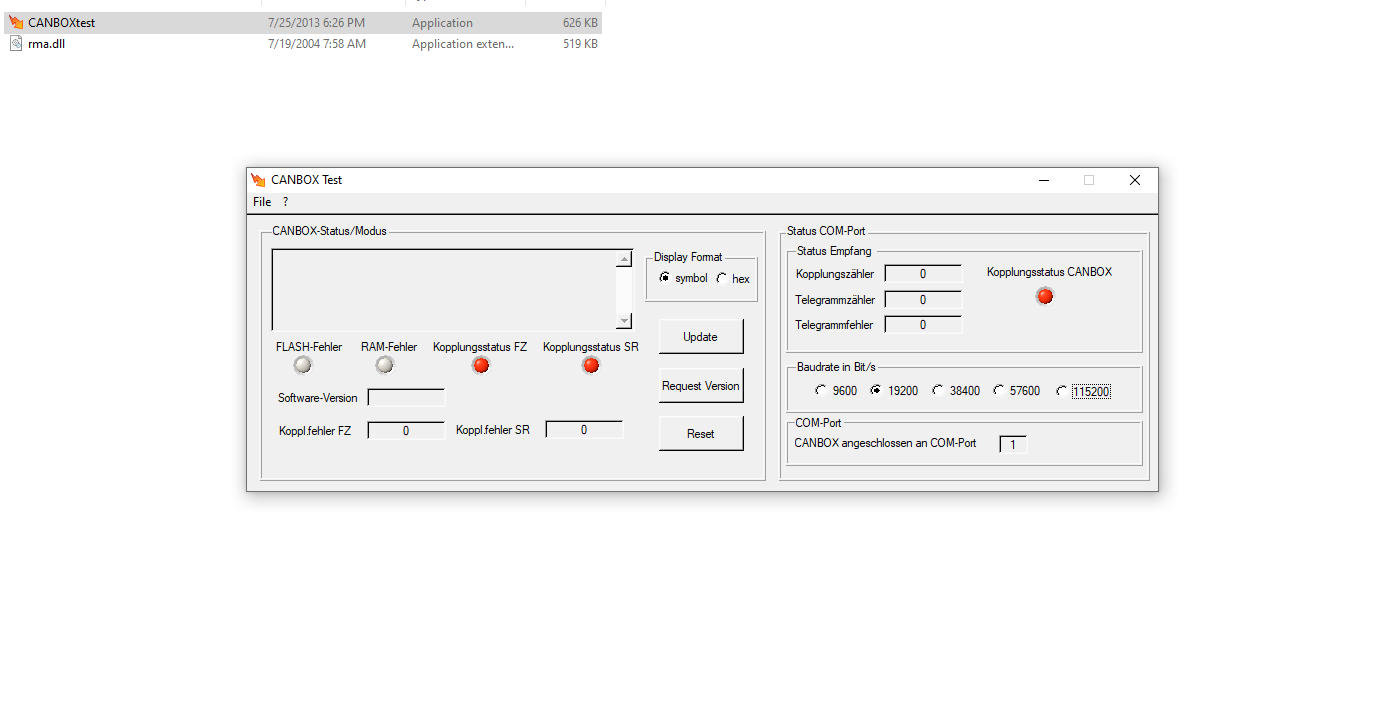Click the COM-Port number field
1381x710 pixels.
1012,443
